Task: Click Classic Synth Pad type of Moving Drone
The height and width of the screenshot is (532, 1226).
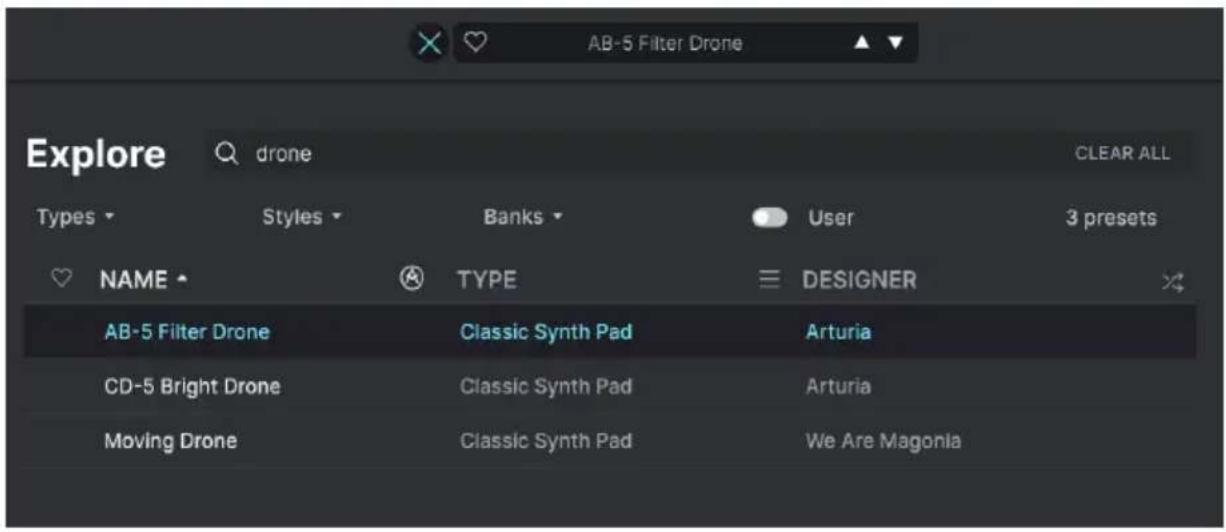Action: [546, 440]
